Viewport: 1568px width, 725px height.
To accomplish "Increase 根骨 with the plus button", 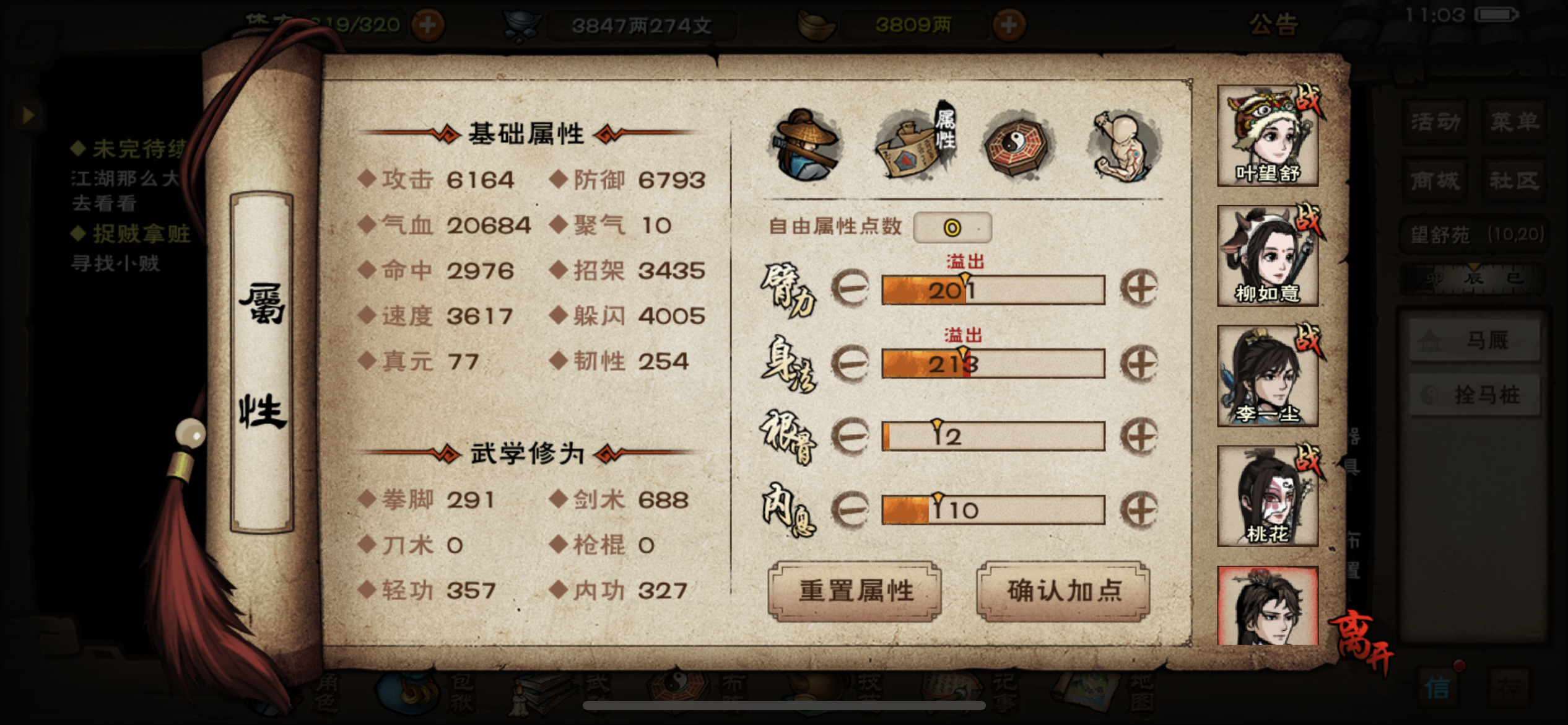I will 1139,436.
